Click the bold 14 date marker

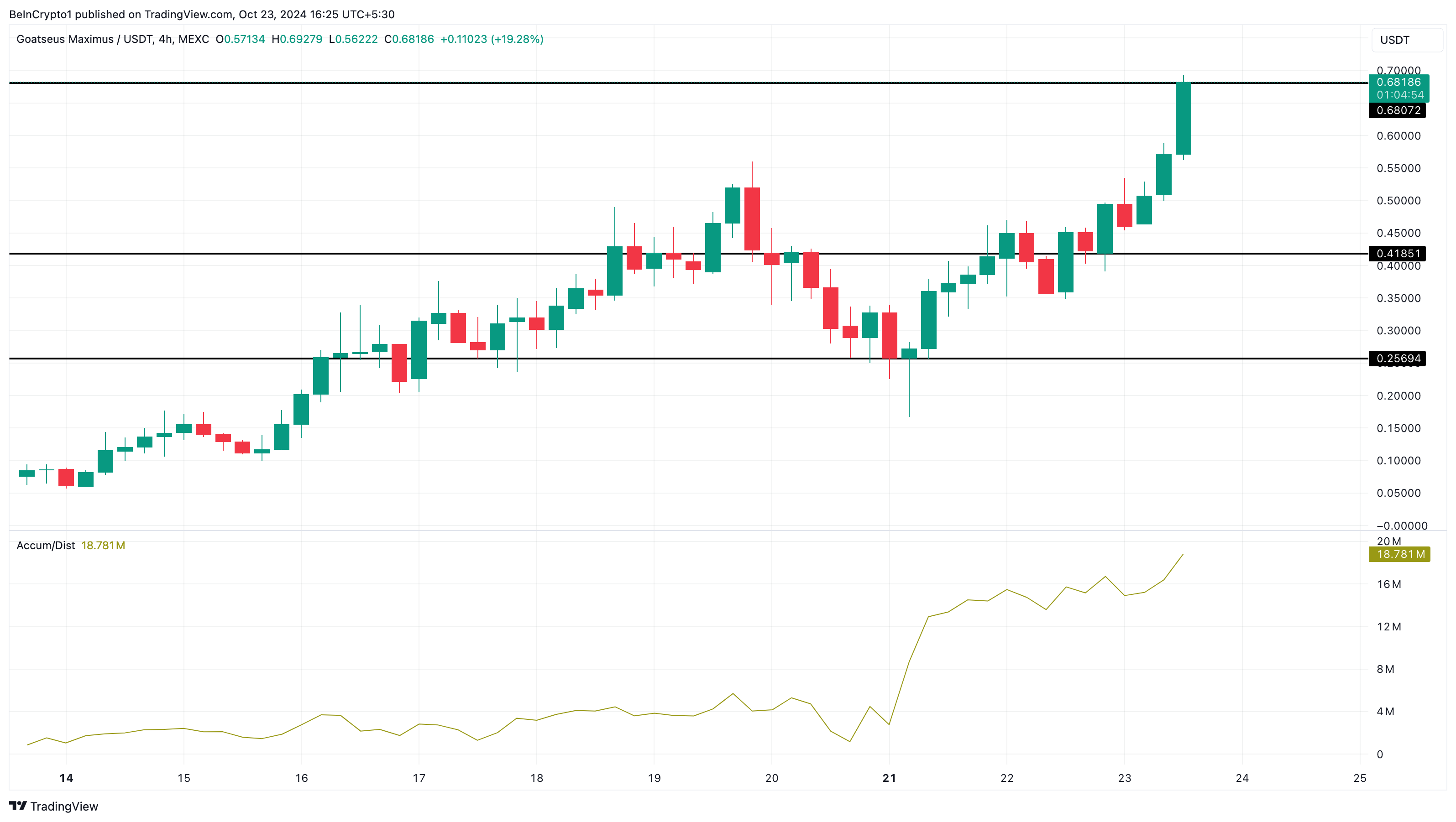click(66, 778)
